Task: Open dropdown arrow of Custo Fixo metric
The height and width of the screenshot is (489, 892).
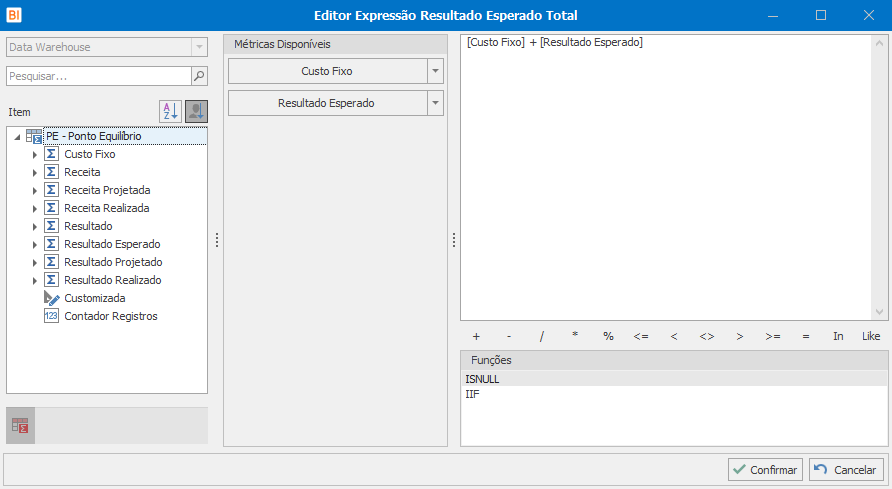Action: (x=435, y=71)
